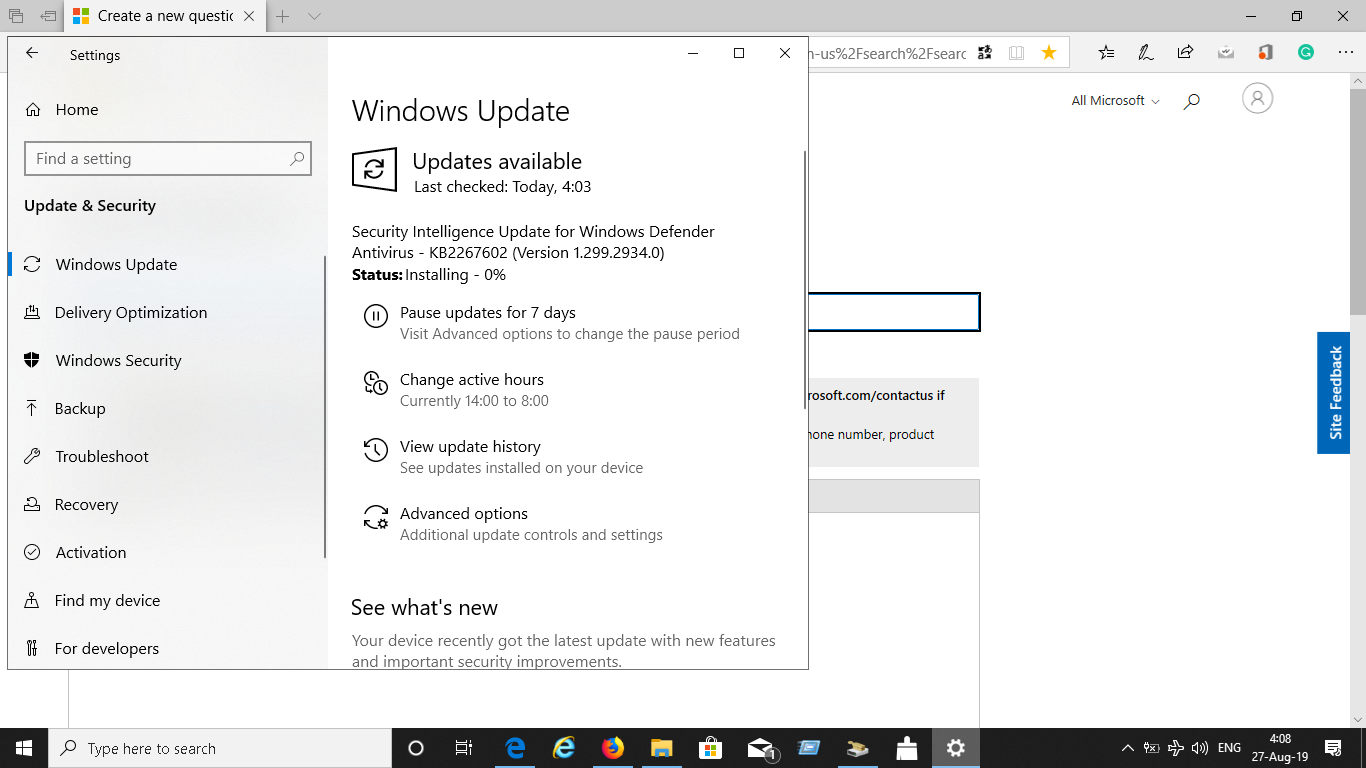Image resolution: width=1366 pixels, height=768 pixels.
Task: Show hidden tray icons chevron
Action: point(1128,748)
